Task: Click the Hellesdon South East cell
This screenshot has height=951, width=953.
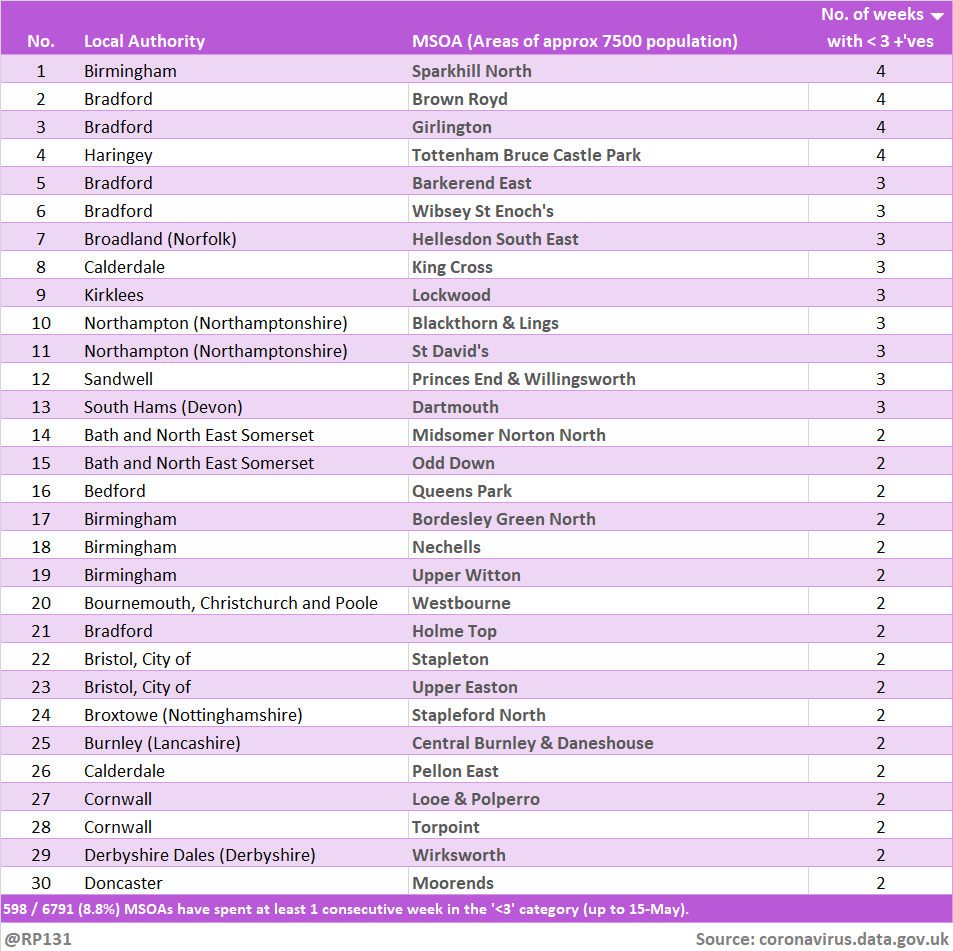Action: click(x=495, y=239)
